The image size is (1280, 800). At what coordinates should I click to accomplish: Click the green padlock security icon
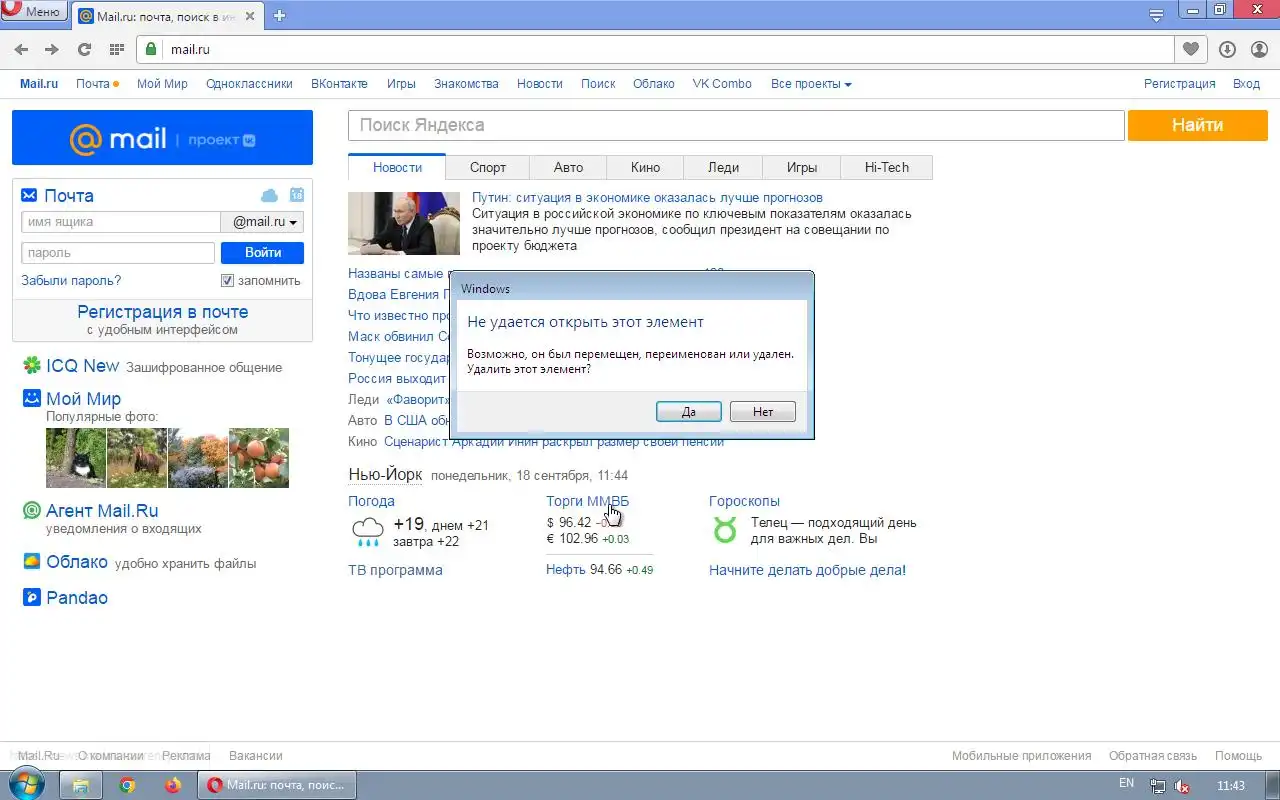point(151,49)
